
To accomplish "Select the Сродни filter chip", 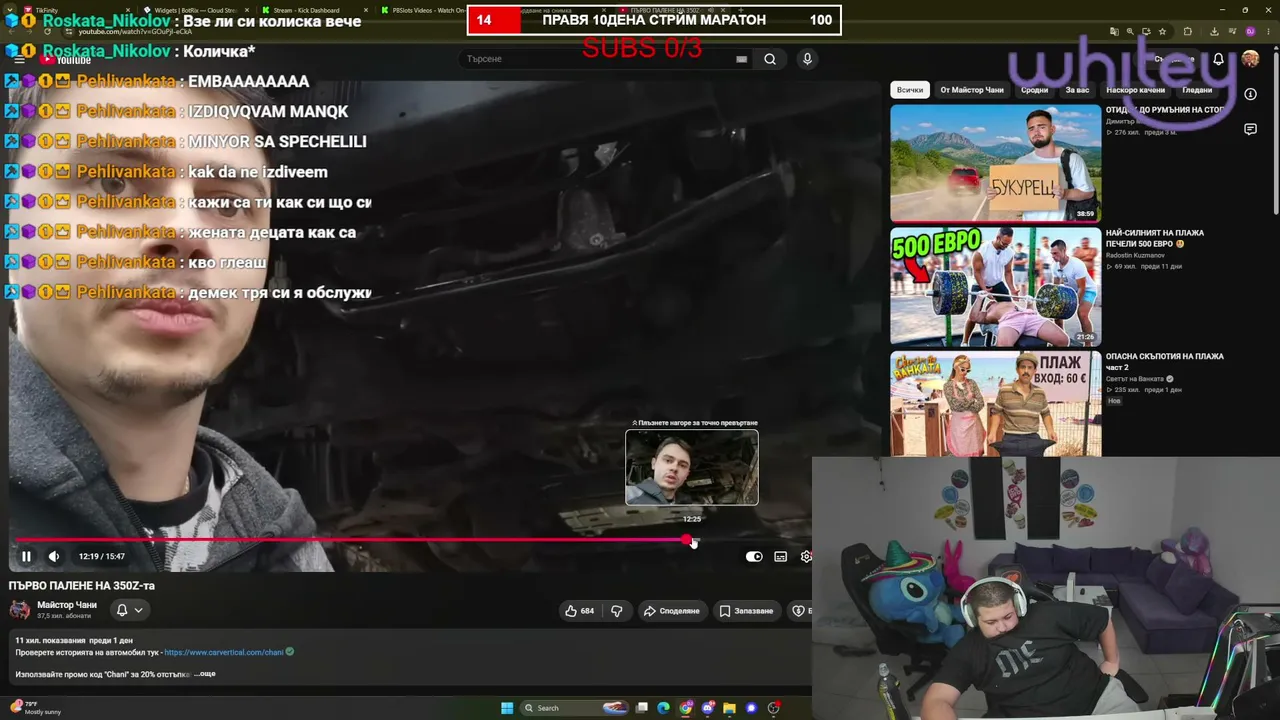I will coord(1034,90).
